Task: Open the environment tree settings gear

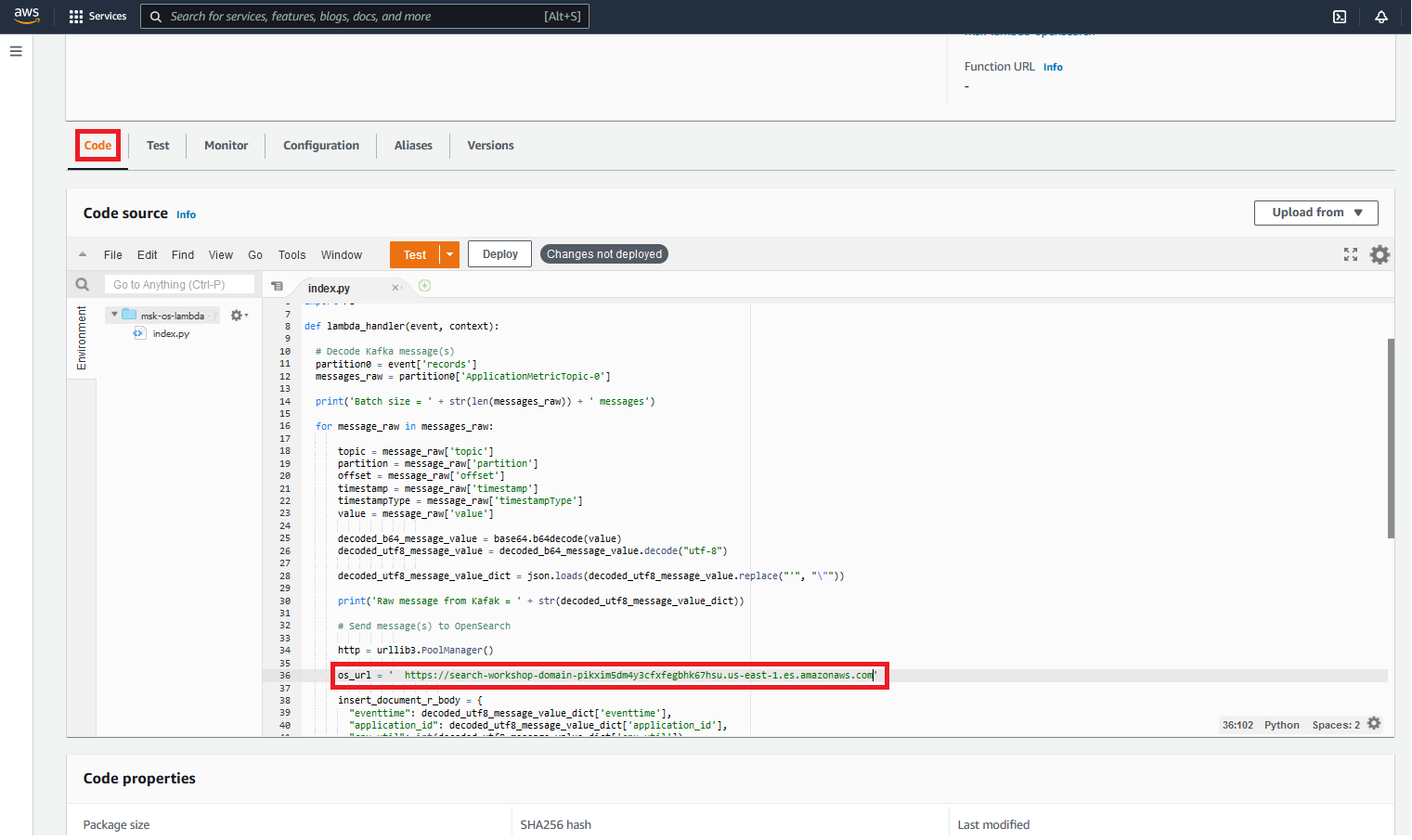Action: tap(239, 316)
